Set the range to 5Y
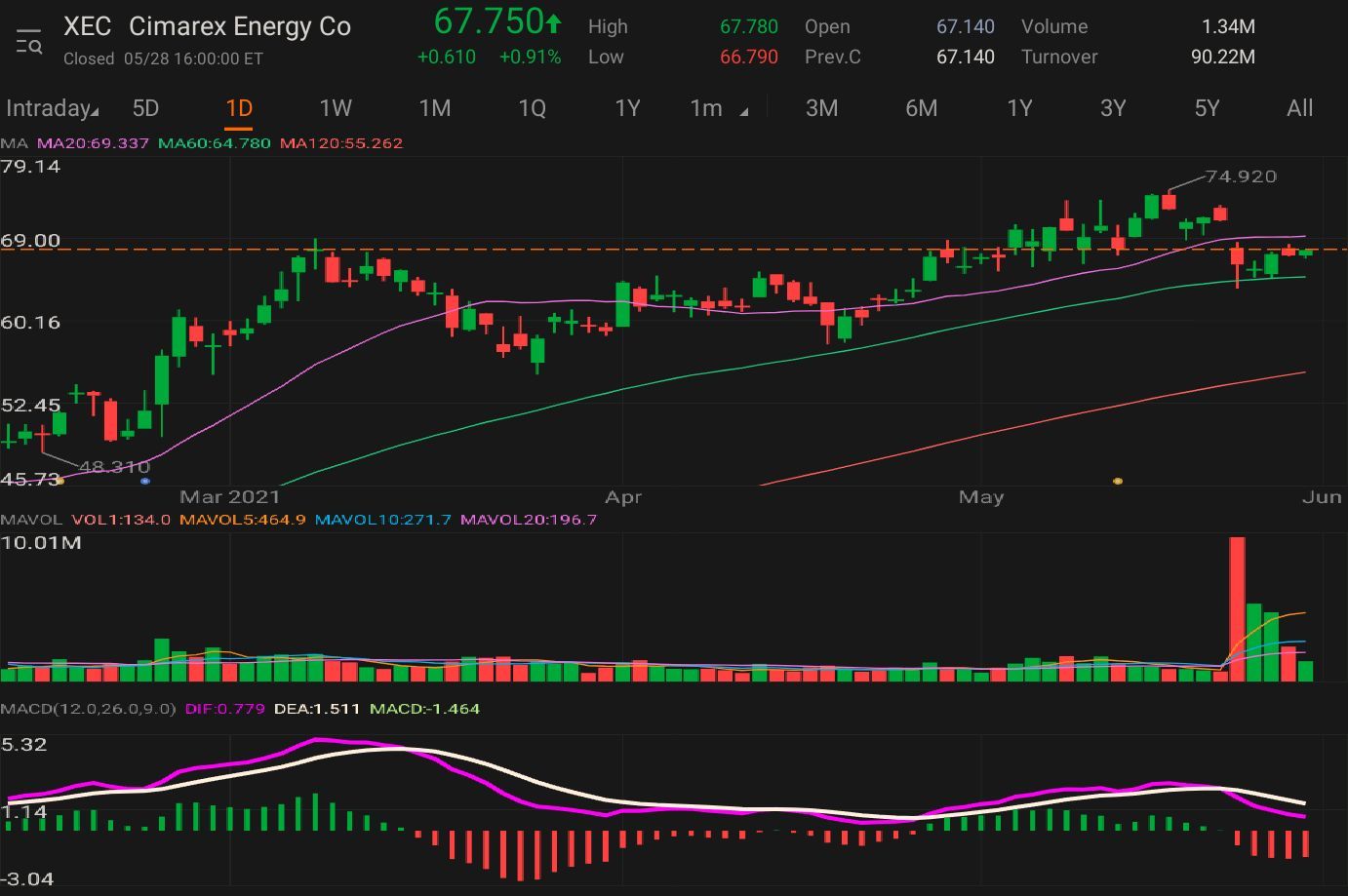The height and width of the screenshot is (896, 1348). (1207, 108)
